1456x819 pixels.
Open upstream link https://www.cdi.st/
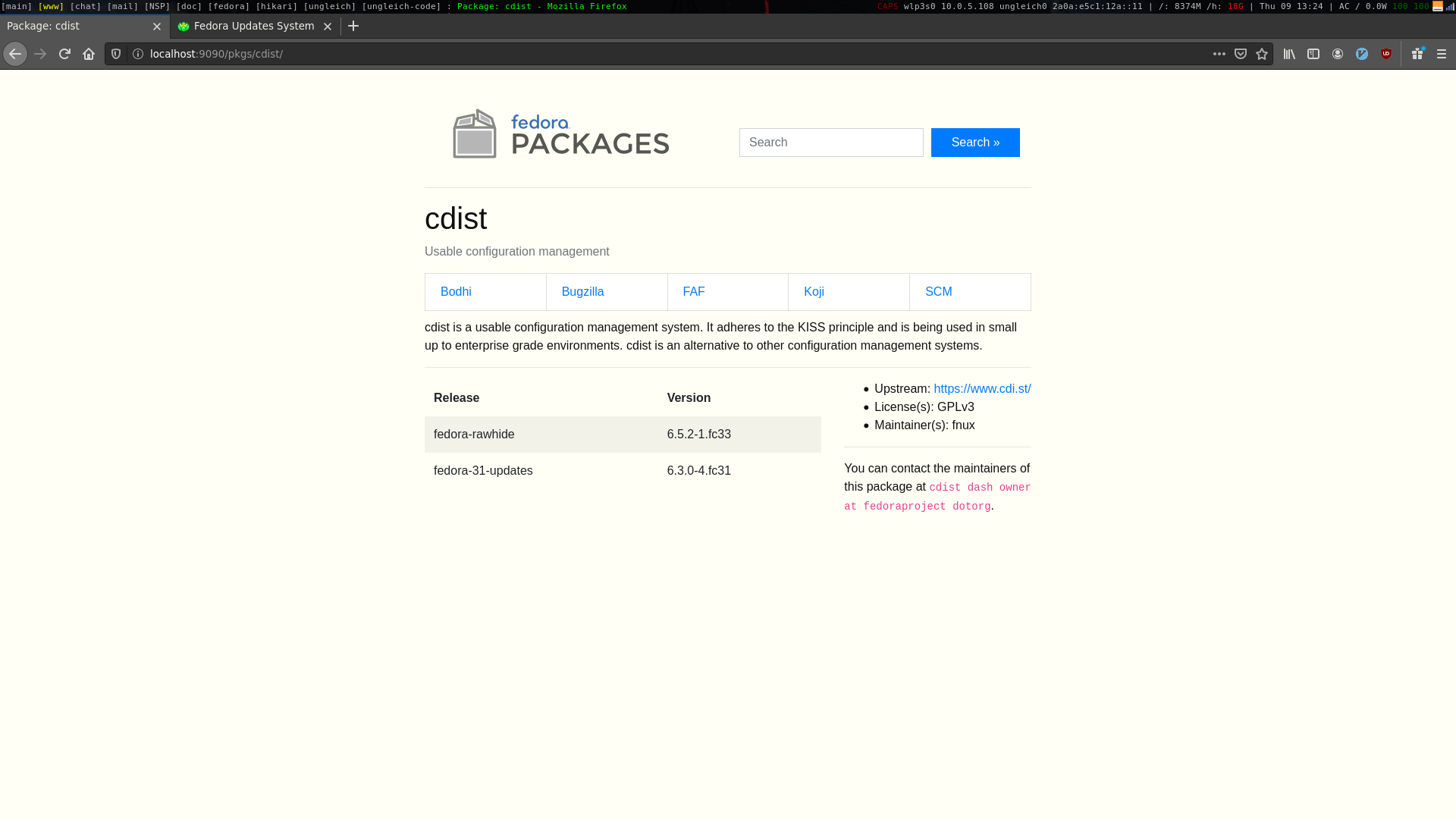pyautogui.click(x=982, y=389)
